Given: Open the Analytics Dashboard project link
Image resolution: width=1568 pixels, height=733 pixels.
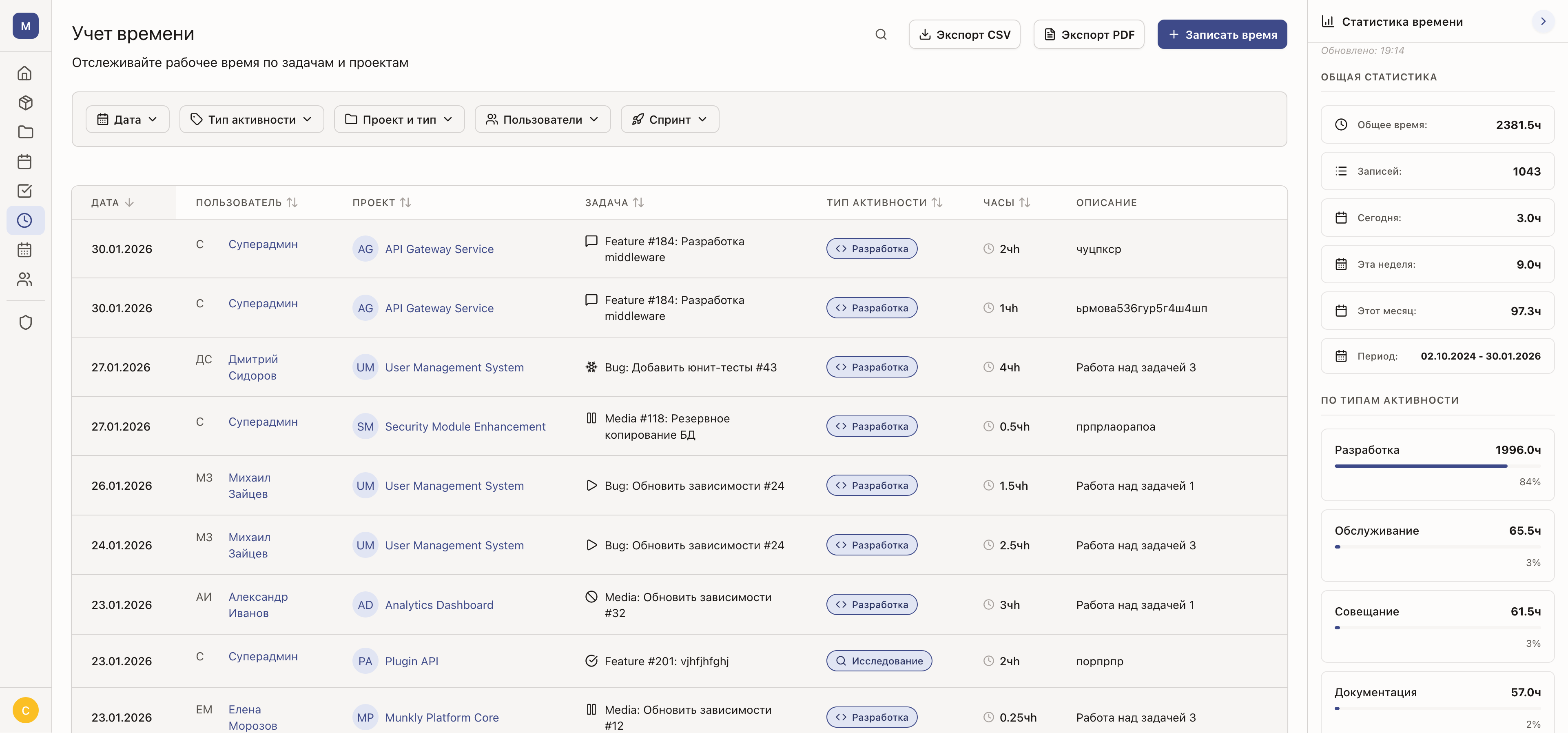Looking at the screenshot, I should tap(439, 604).
